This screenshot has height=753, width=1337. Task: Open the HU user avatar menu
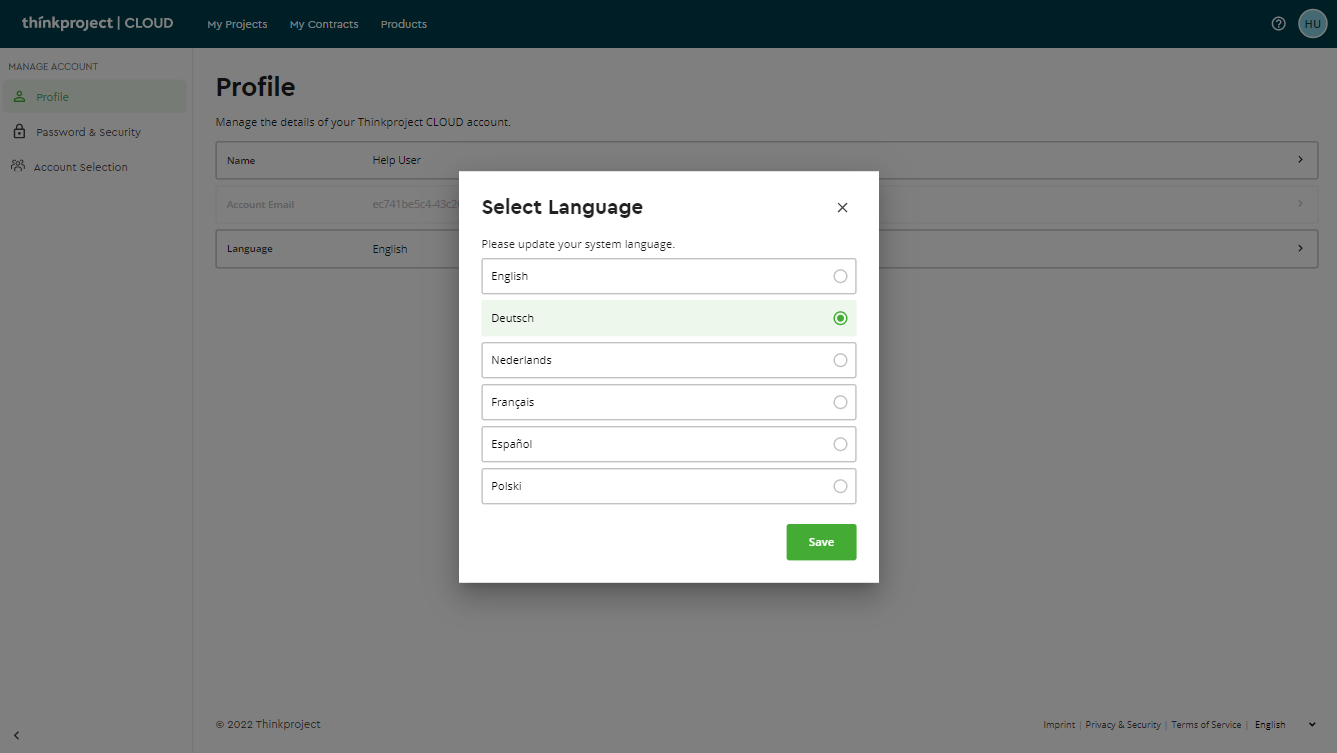(1312, 24)
